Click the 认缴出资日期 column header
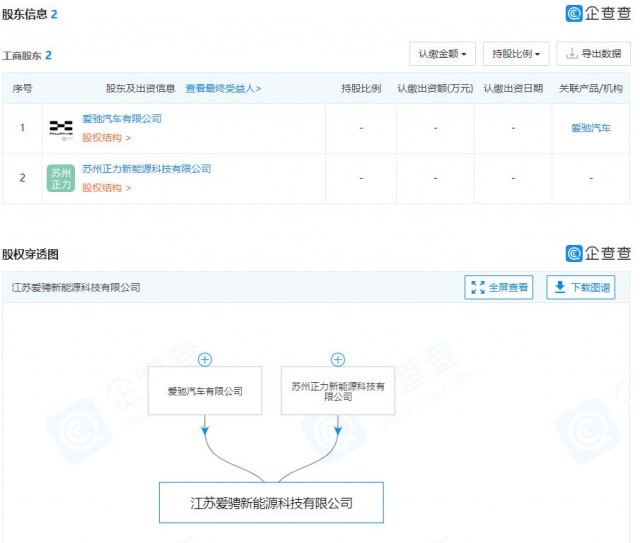The image size is (640, 543). [513, 88]
